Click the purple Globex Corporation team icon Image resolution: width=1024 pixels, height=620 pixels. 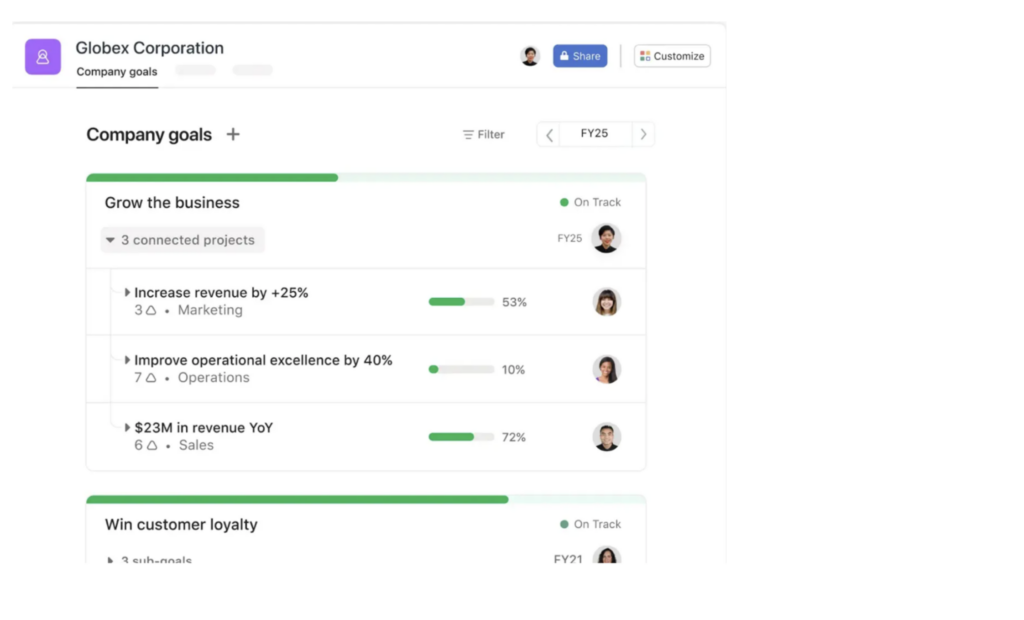[42, 57]
